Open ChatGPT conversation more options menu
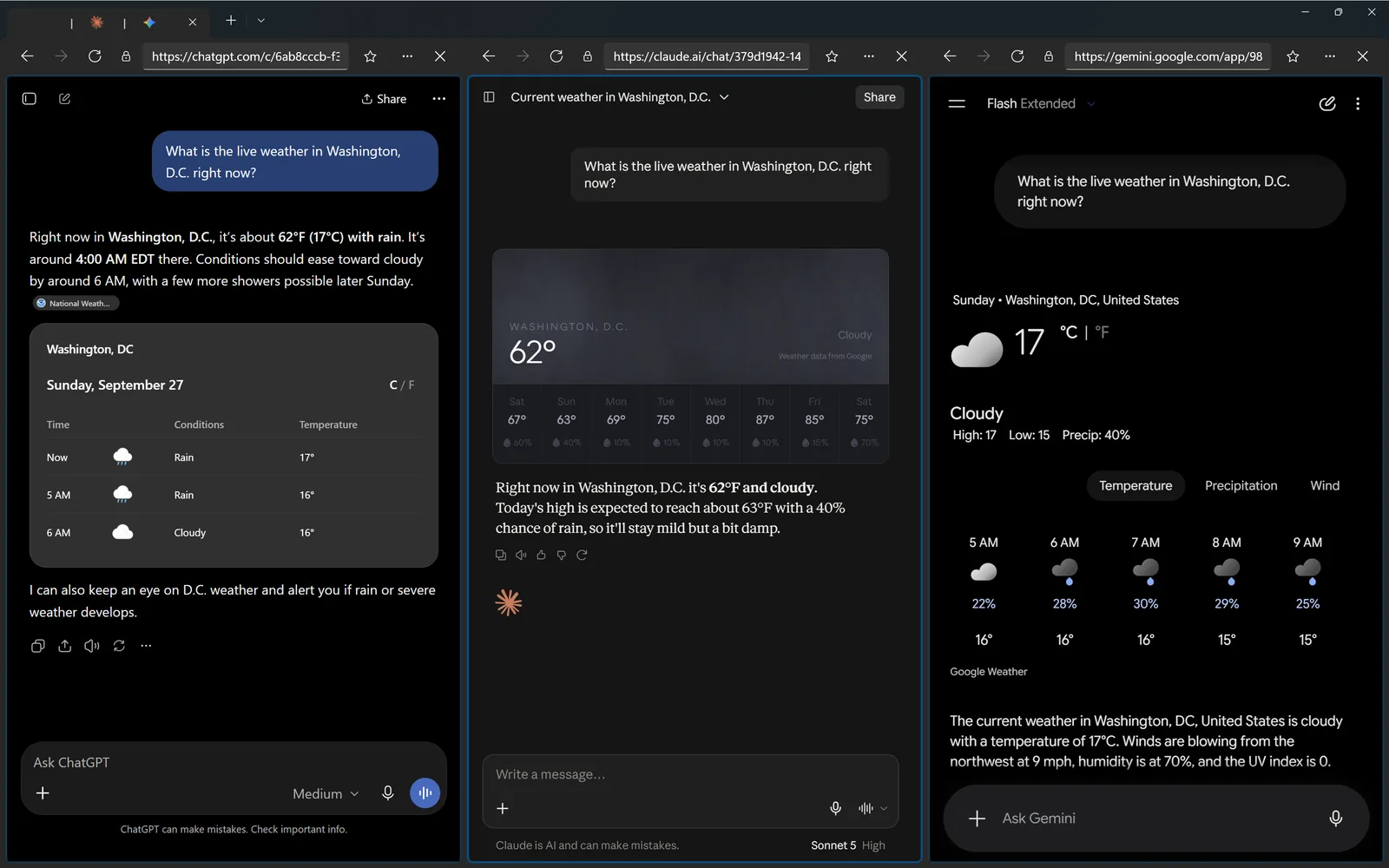This screenshot has width=1389, height=868. point(439,99)
